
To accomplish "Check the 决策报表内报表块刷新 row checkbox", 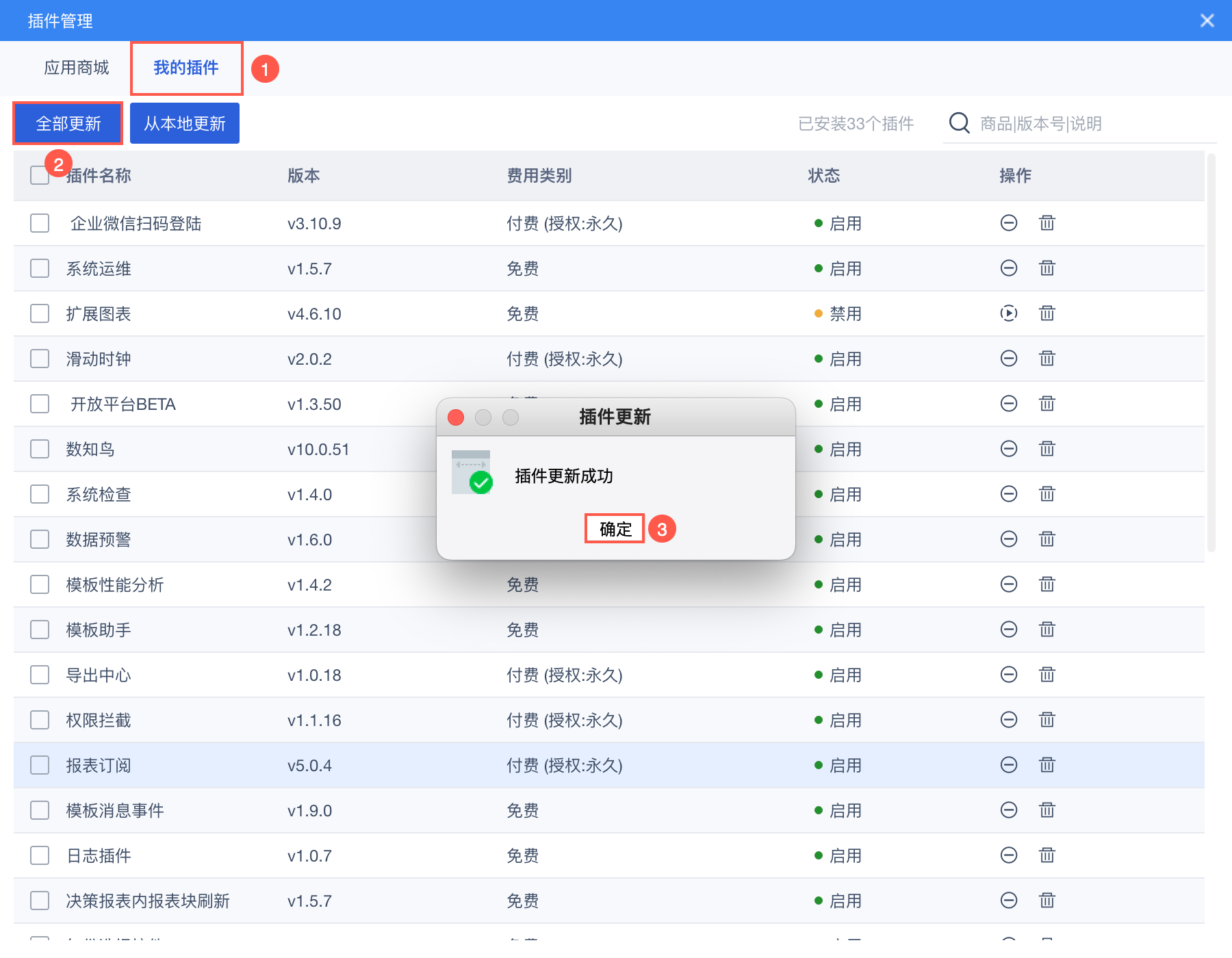I will pos(40,901).
